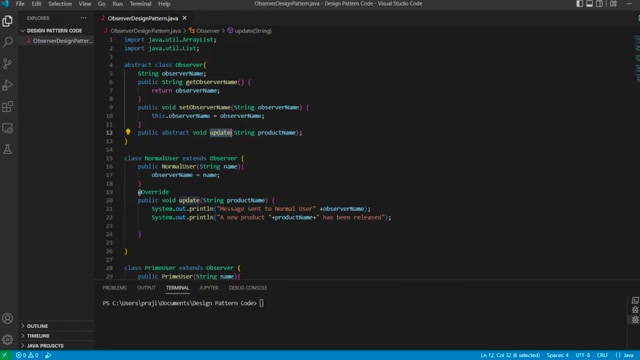
Task: Open the Manage gear in activity bar
Action: (7, 340)
